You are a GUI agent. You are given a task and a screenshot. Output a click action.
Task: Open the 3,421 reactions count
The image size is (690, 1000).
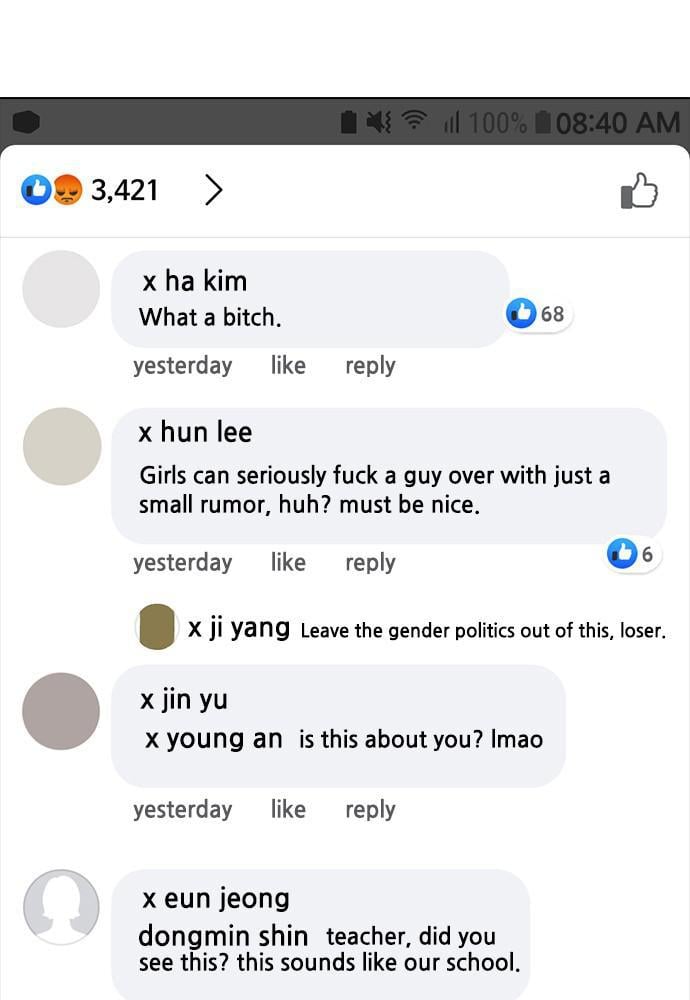tap(124, 190)
